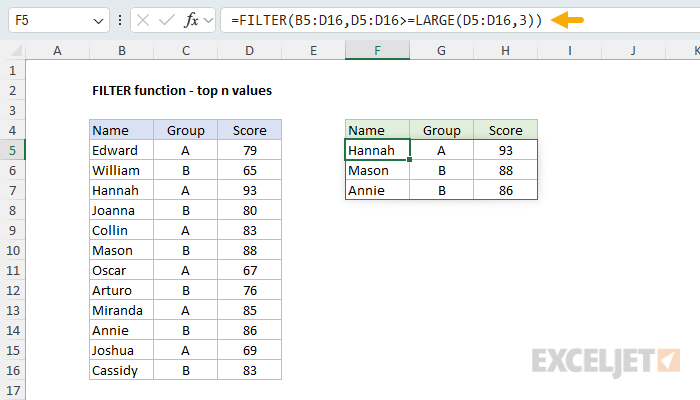Select row 16 header

pyautogui.click(x=12, y=371)
